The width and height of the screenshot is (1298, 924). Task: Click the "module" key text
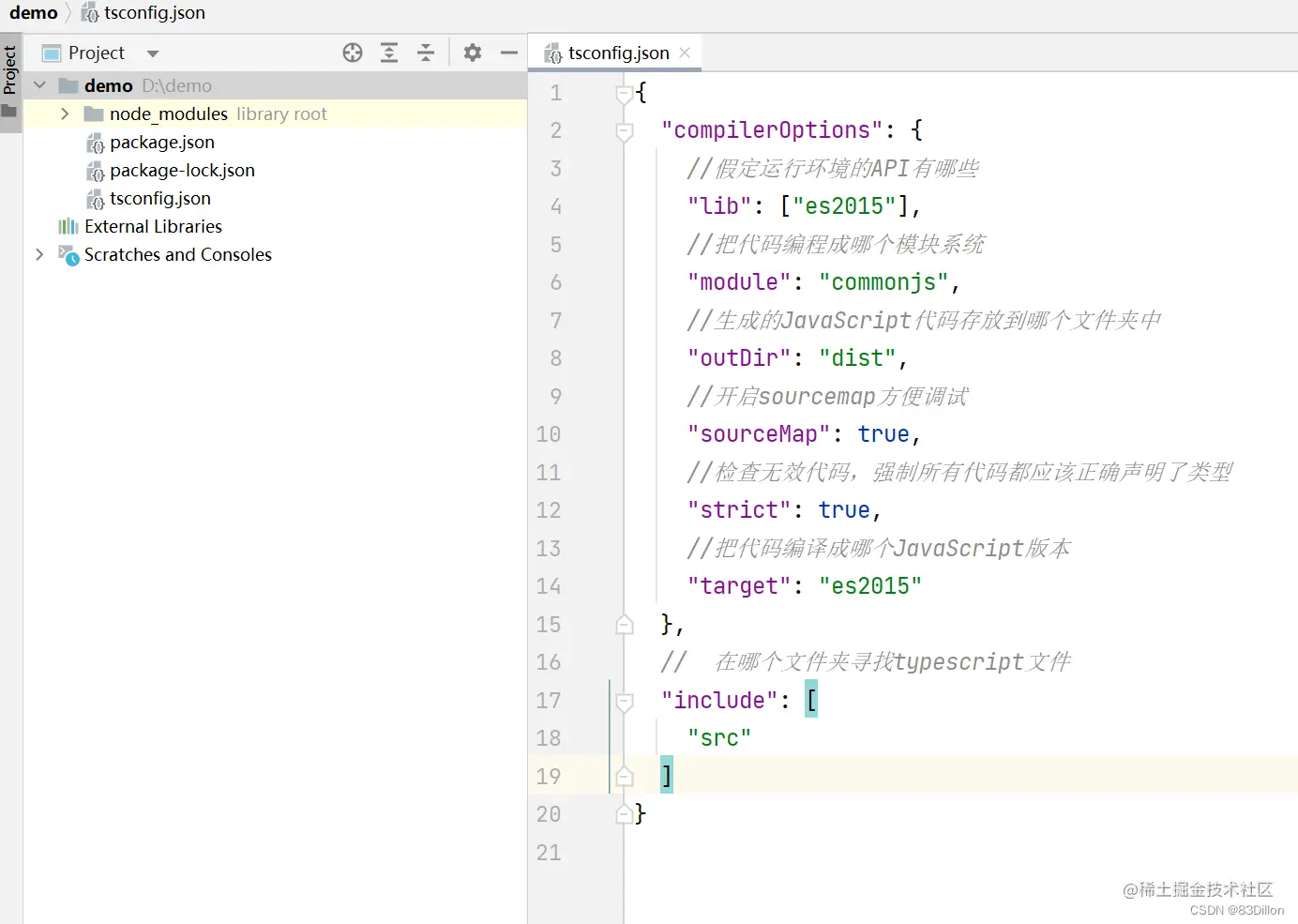pyautogui.click(x=739, y=282)
